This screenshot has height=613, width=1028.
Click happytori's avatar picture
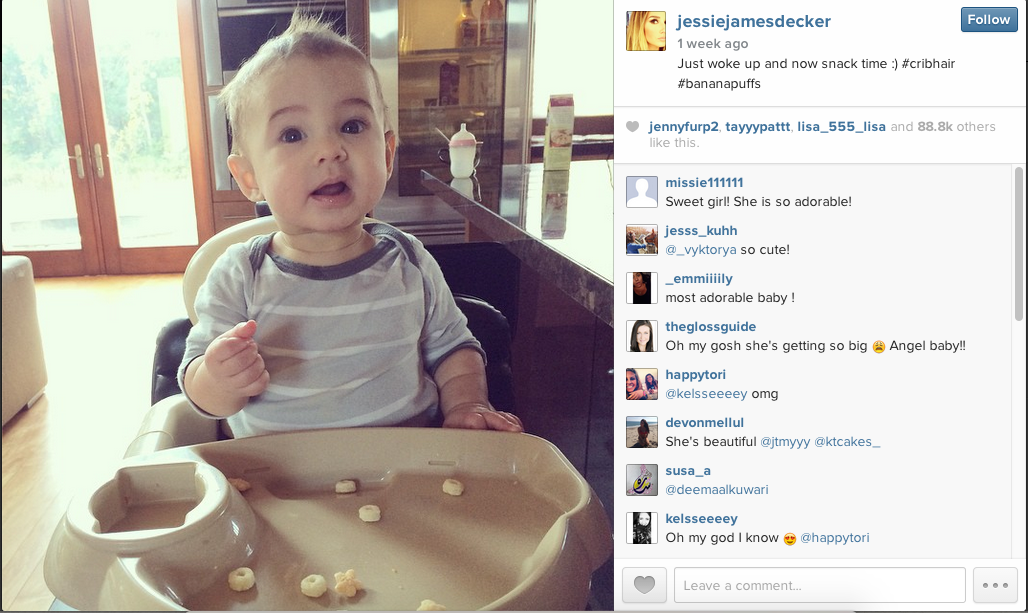(x=642, y=384)
